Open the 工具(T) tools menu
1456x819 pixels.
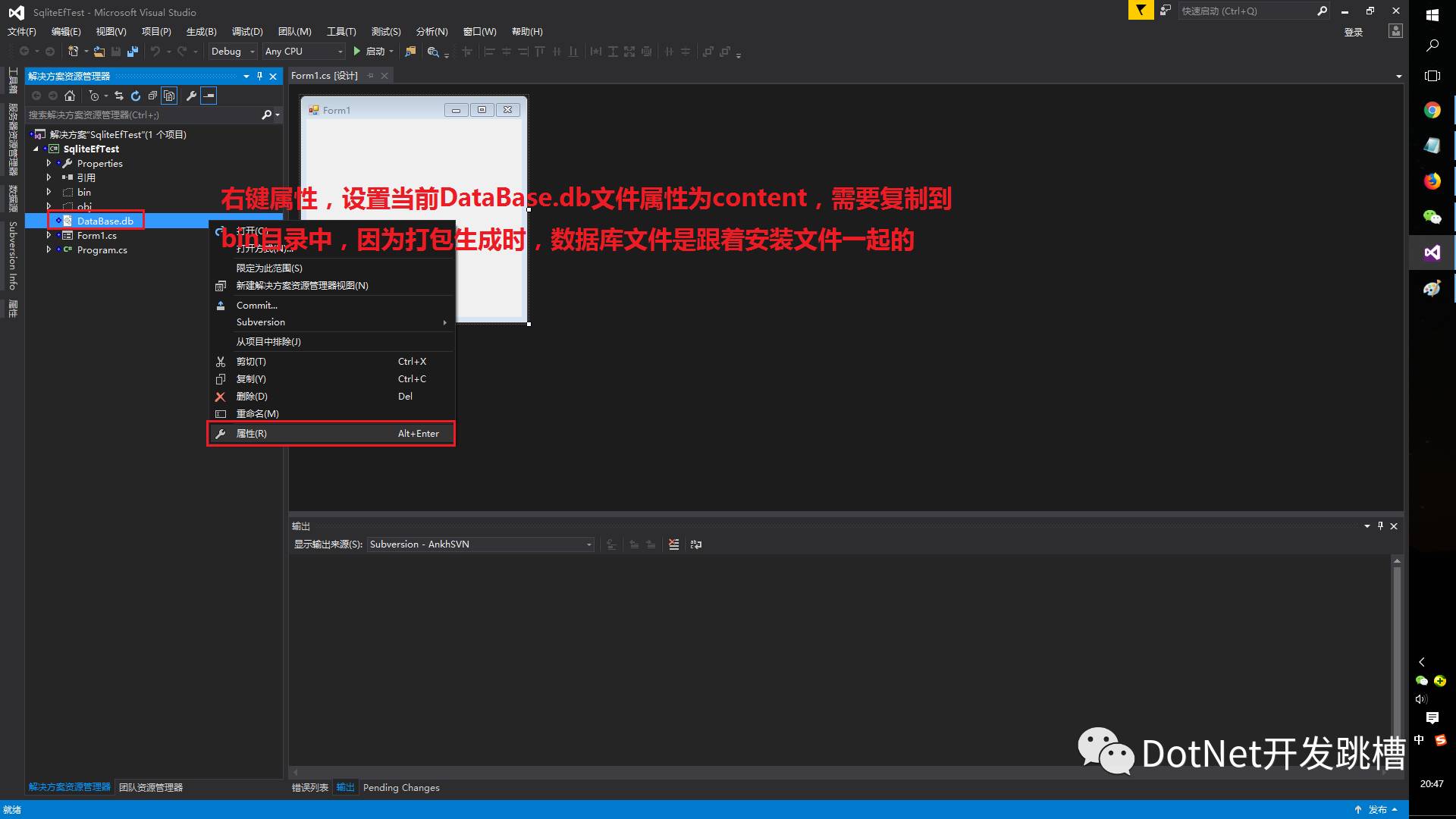tap(341, 31)
